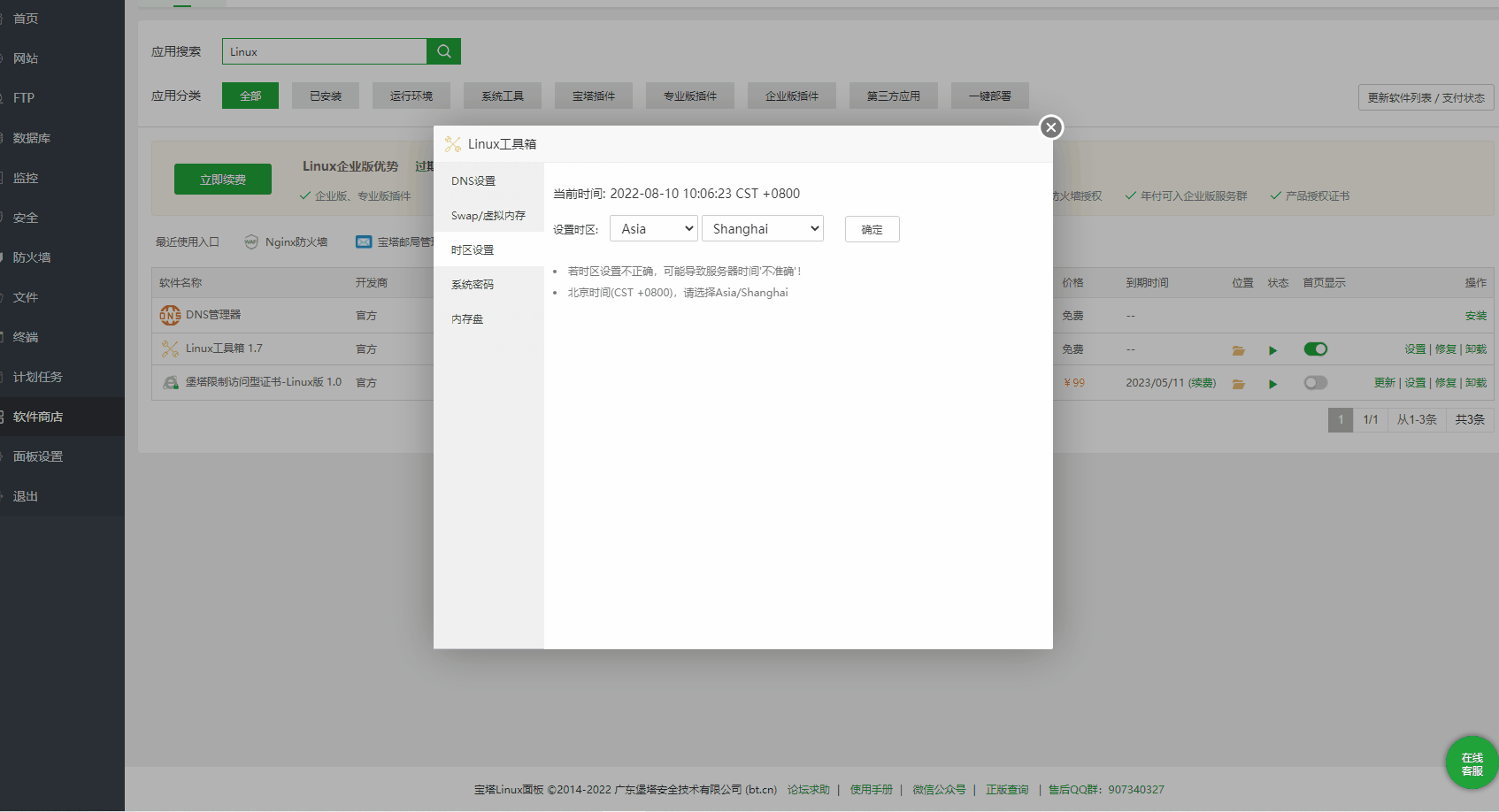Turn off homepage display for Linux工具箱
The image size is (1499, 812).
click(x=1316, y=349)
